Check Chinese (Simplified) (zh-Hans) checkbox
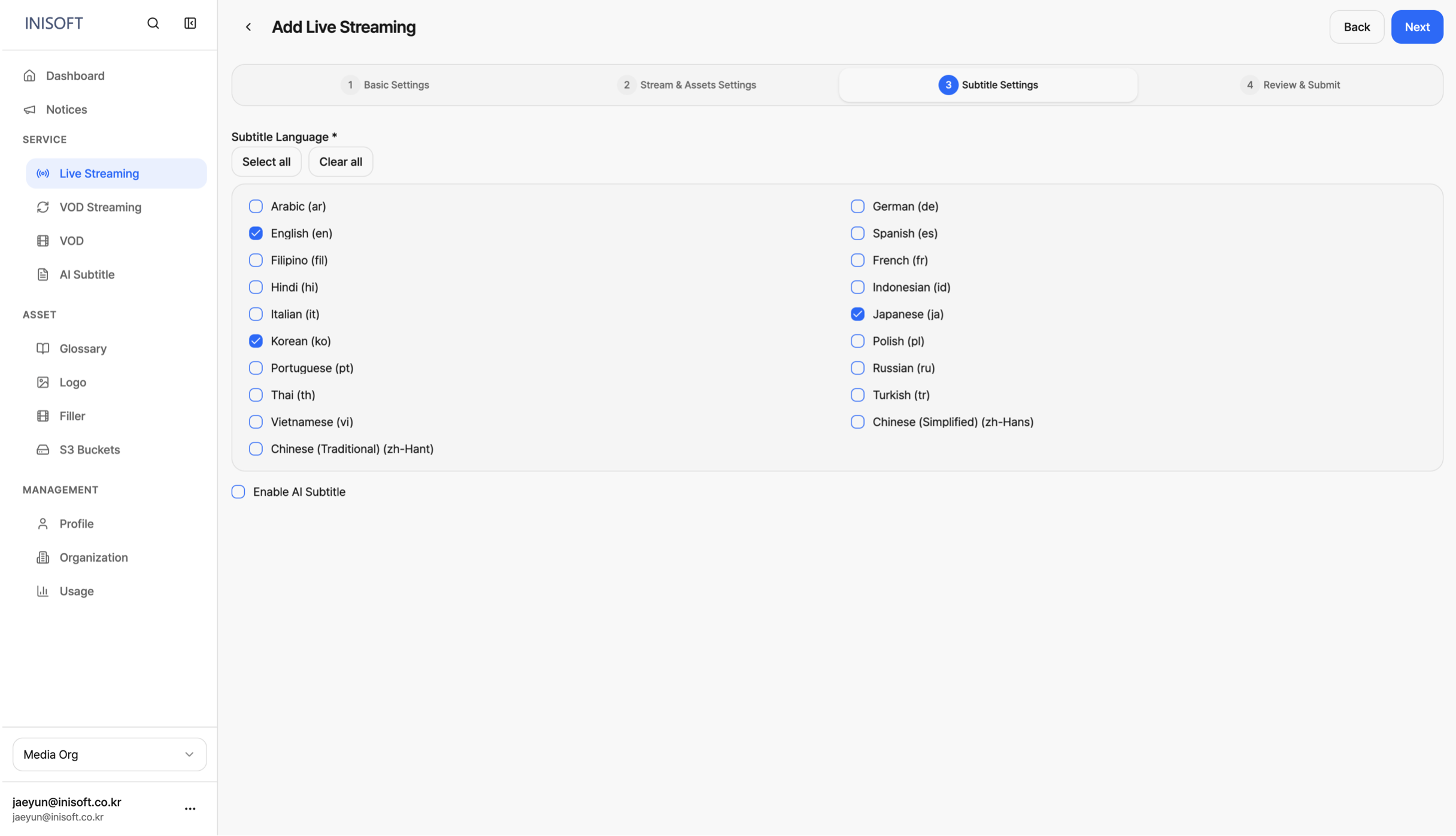This screenshot has height=836, width=1456. click(x=857, y=422)
